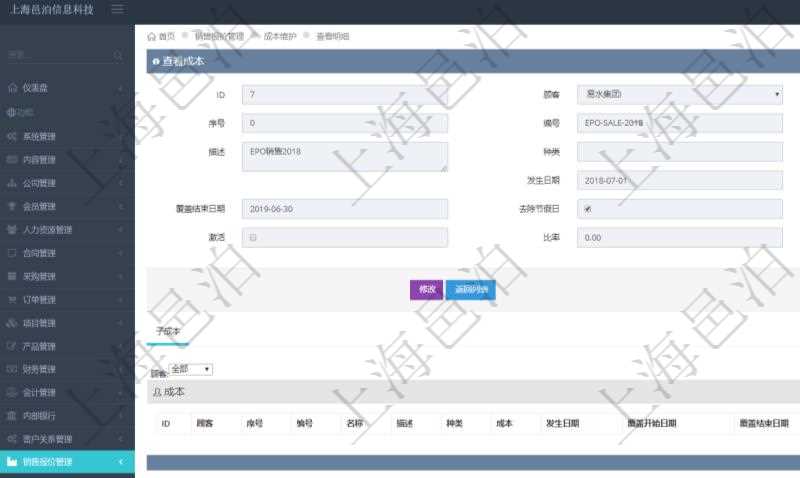The height and width of the screenshot is (478, 800).
Task: Click the 订单管理 cart icon
Action: pyautogui.click(x=12, y=299)
